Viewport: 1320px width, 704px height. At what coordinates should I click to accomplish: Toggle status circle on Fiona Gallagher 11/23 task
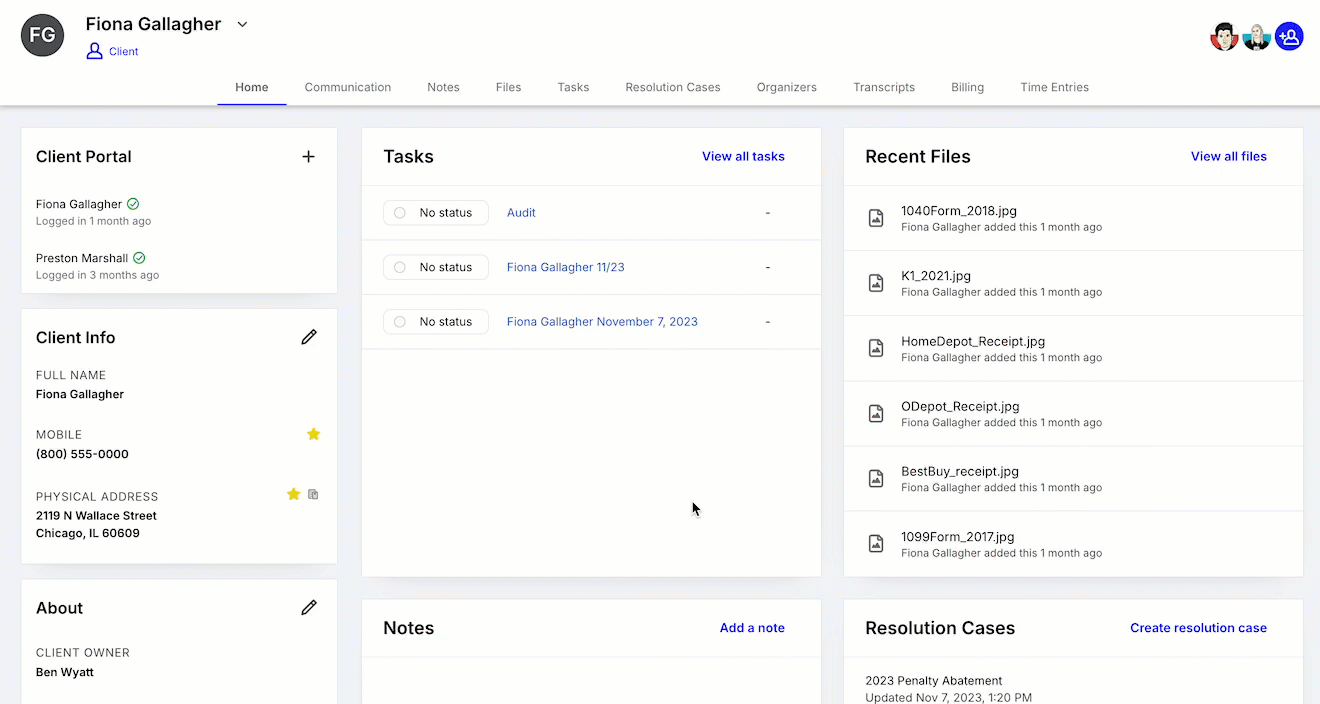coord(400,267)
